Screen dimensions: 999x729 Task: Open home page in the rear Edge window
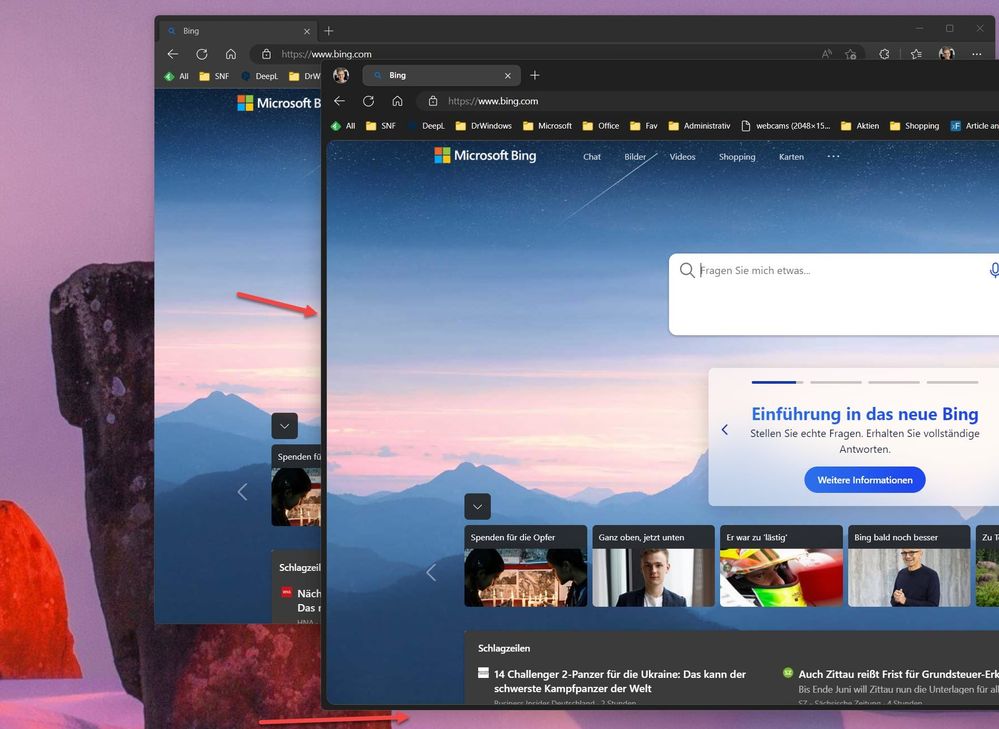231,54
